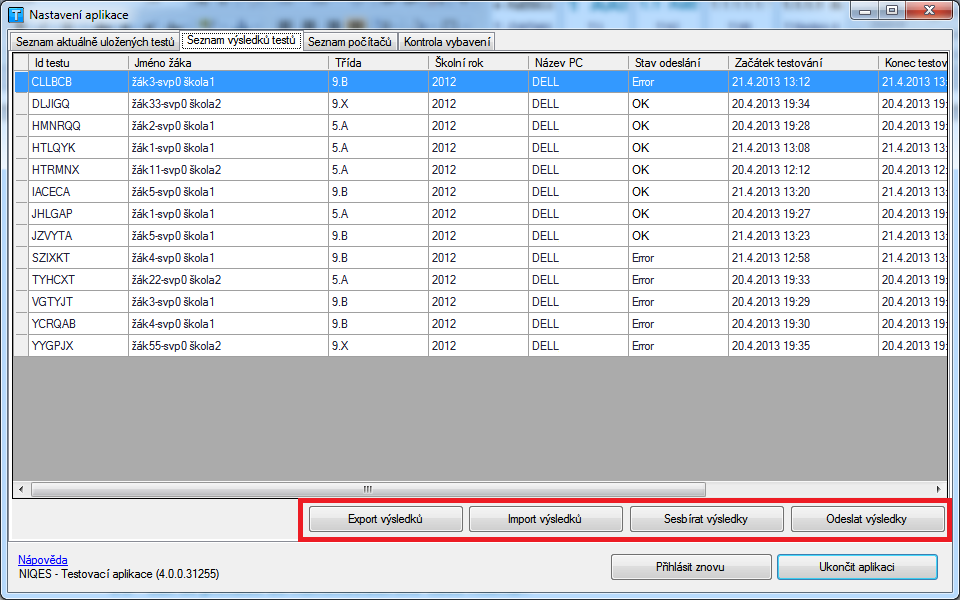Click the Error status in SZIXKT row
The image size is (960, 600).
(x=678, y=258)
